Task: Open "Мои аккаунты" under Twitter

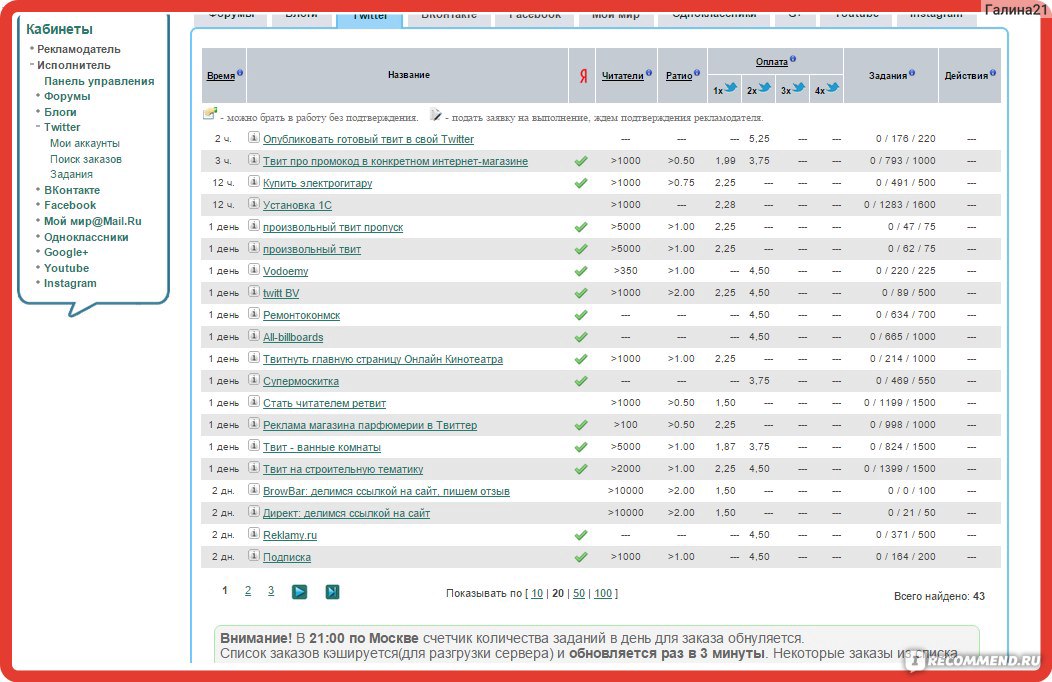Action: [x=85, y=143]
